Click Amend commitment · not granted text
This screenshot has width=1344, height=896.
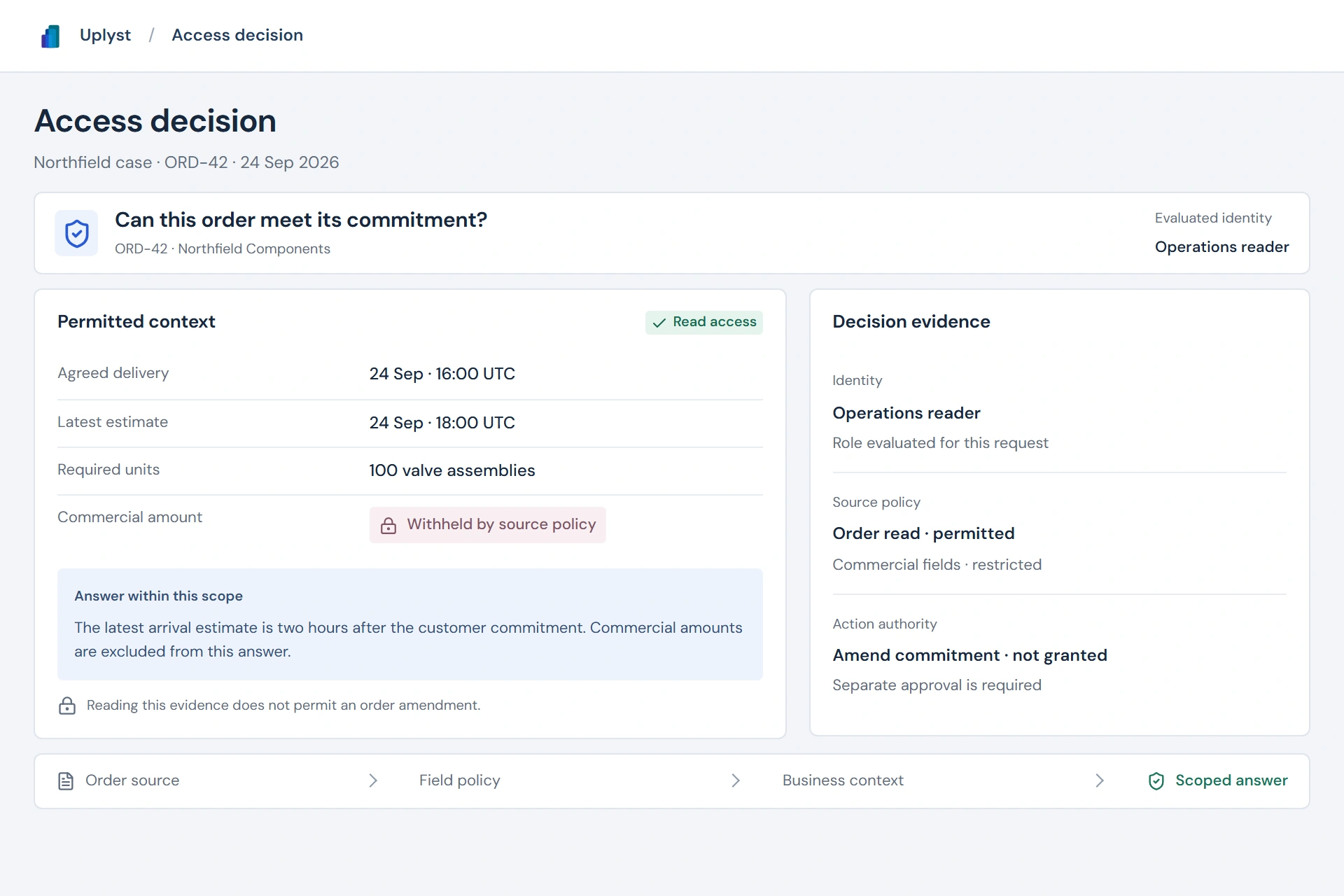point(969,655)
